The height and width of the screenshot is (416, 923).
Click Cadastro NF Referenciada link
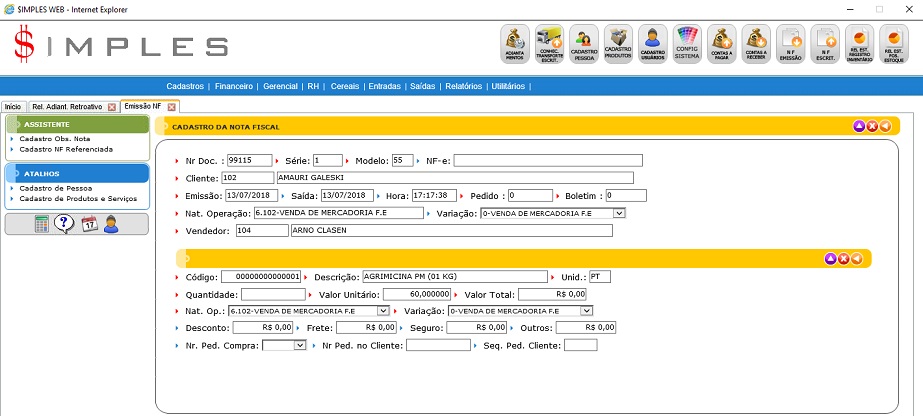[66, 149]
